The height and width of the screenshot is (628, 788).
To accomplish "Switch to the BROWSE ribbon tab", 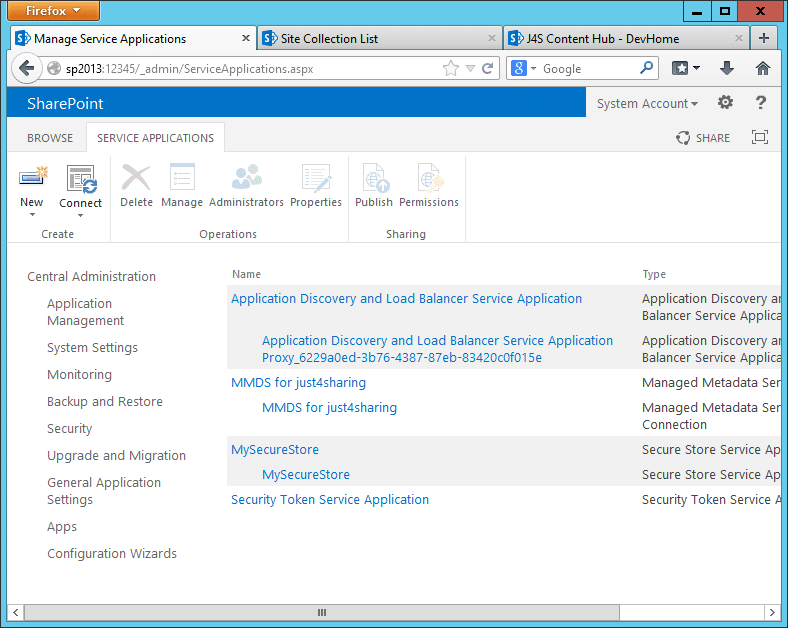I will coord(50,138).
